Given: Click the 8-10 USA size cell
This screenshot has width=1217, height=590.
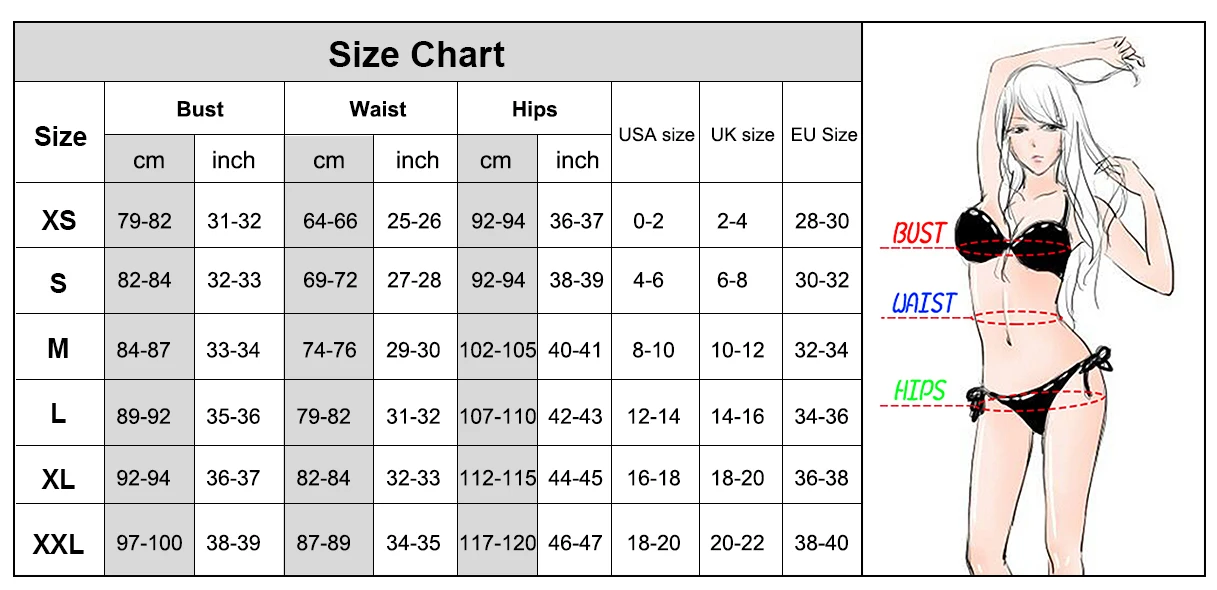Looking at the screenshot, I should point(653,350).
